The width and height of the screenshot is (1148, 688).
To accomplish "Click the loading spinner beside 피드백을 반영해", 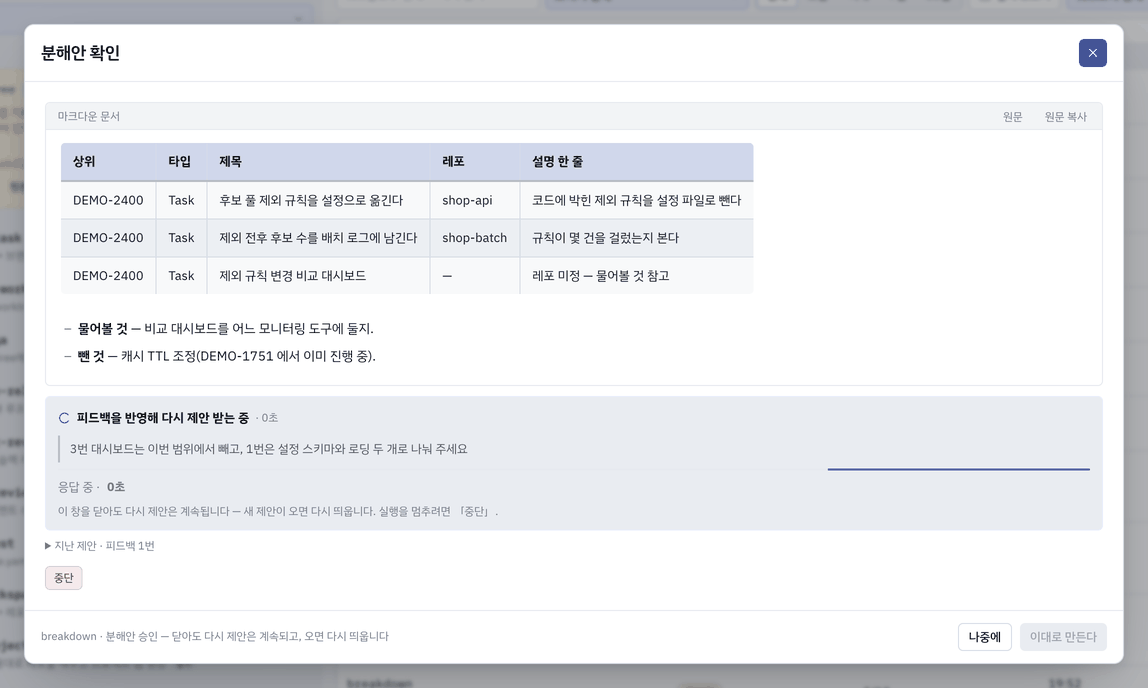I will (x=64, y=418).
